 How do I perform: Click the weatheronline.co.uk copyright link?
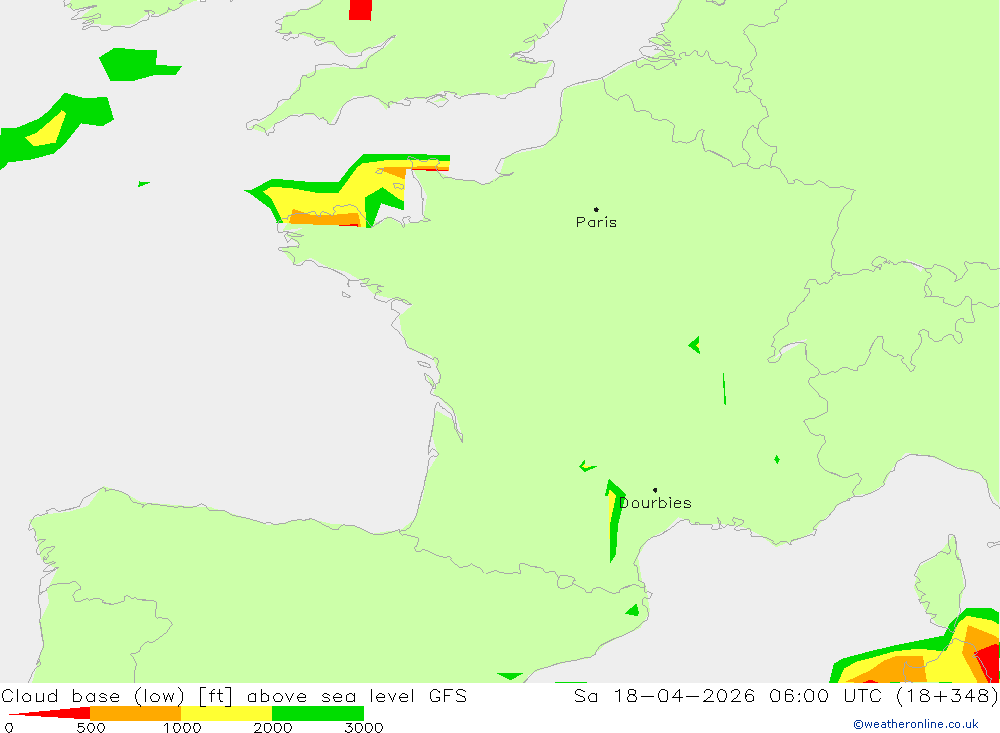tap(916, 724)
